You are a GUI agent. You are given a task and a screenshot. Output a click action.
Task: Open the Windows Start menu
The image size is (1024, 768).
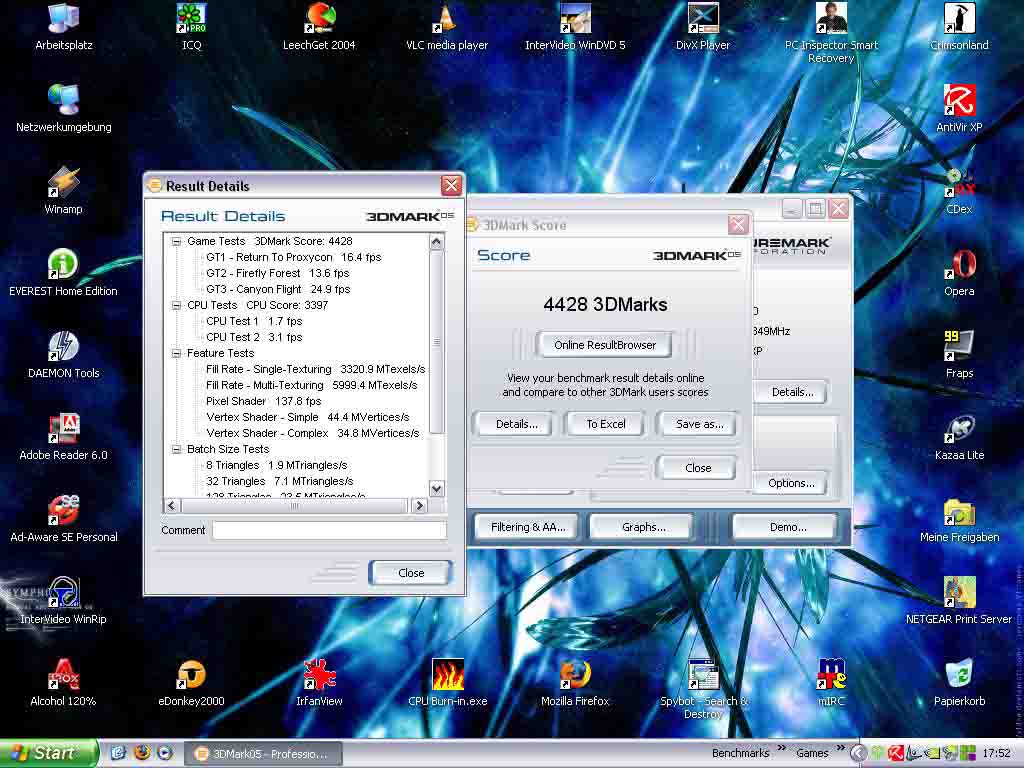pos(48,753)
